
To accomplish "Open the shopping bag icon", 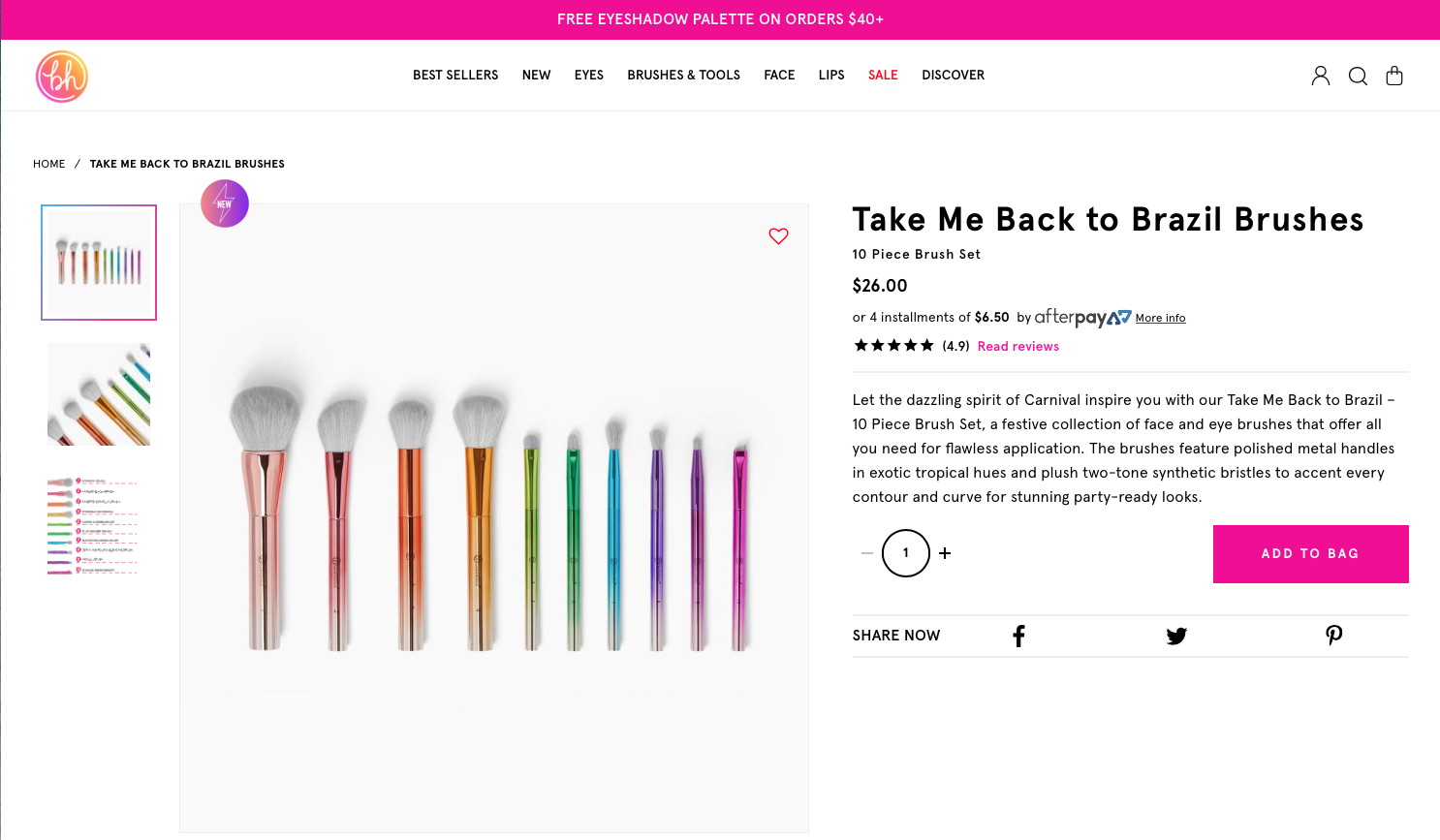I will (x=1394, y=76).
